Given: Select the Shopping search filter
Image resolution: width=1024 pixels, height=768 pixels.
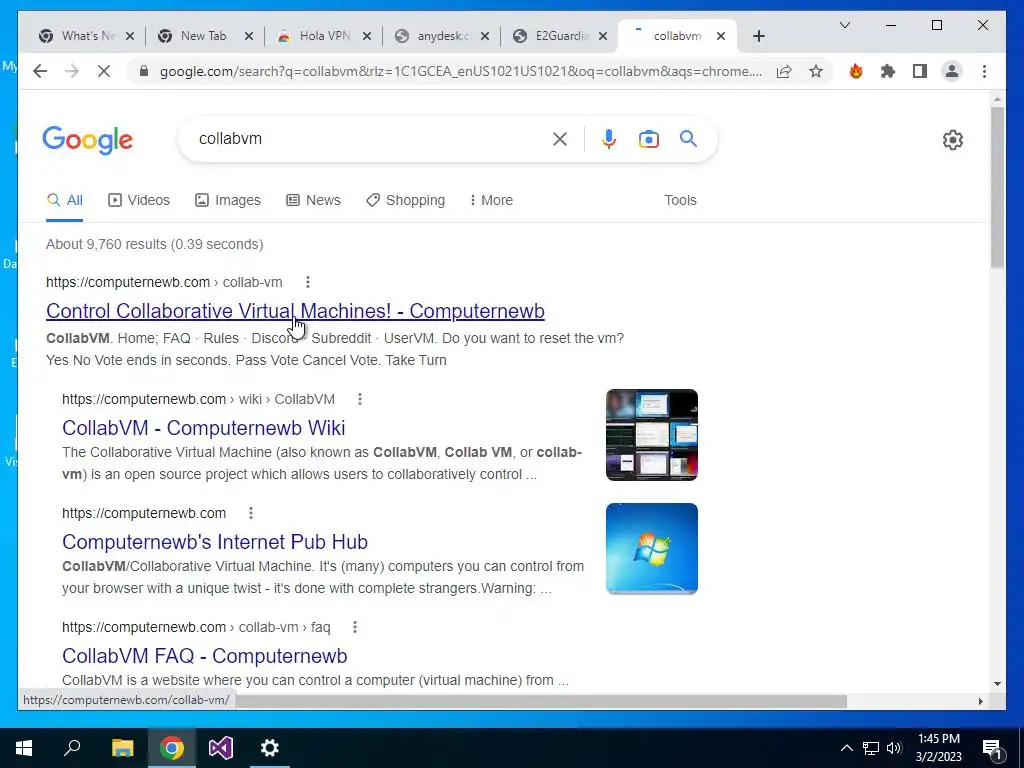Looking at the screenshot, I should [x=406, y=200].
